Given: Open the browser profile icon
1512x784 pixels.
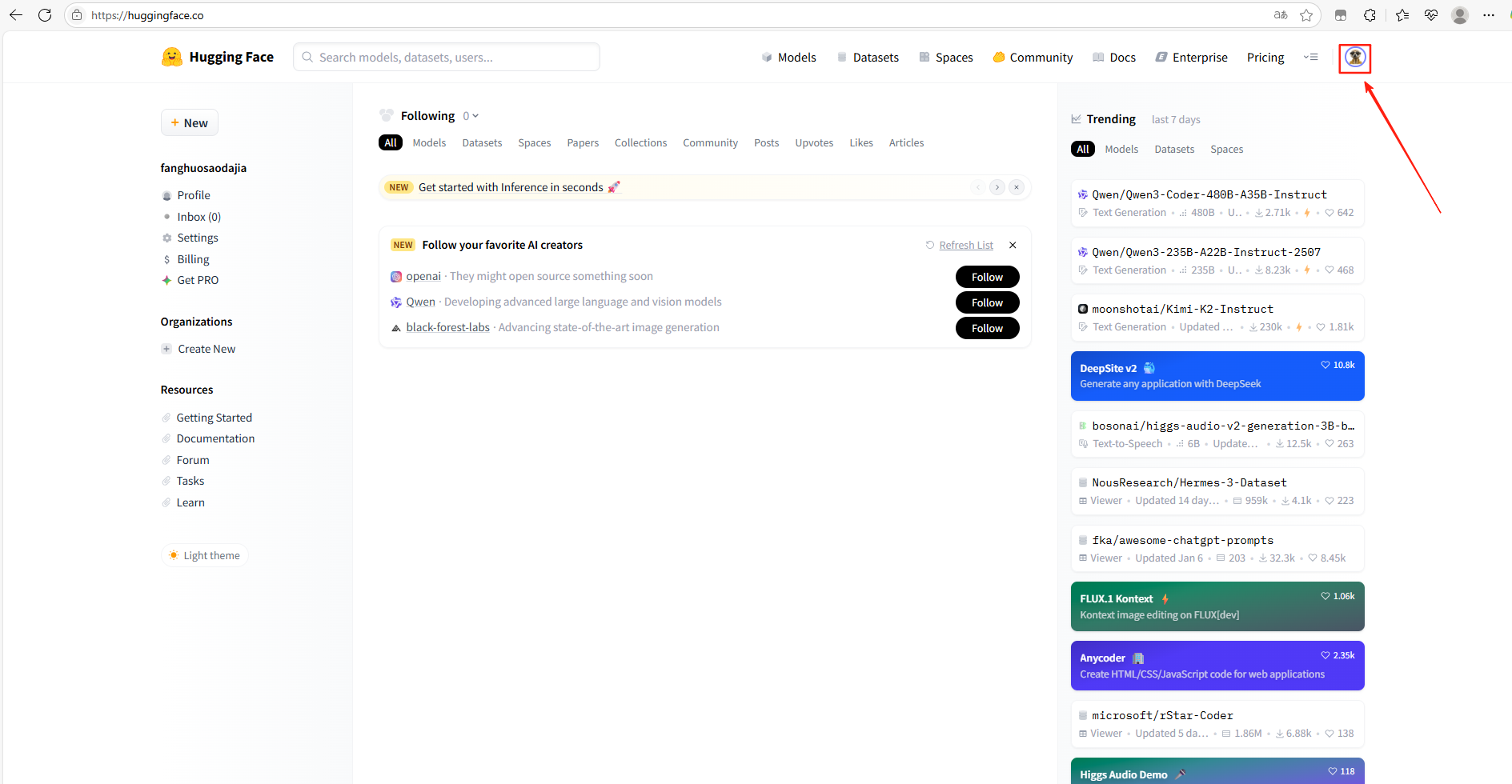Looking at the screenshot, I should [1460, 15].
